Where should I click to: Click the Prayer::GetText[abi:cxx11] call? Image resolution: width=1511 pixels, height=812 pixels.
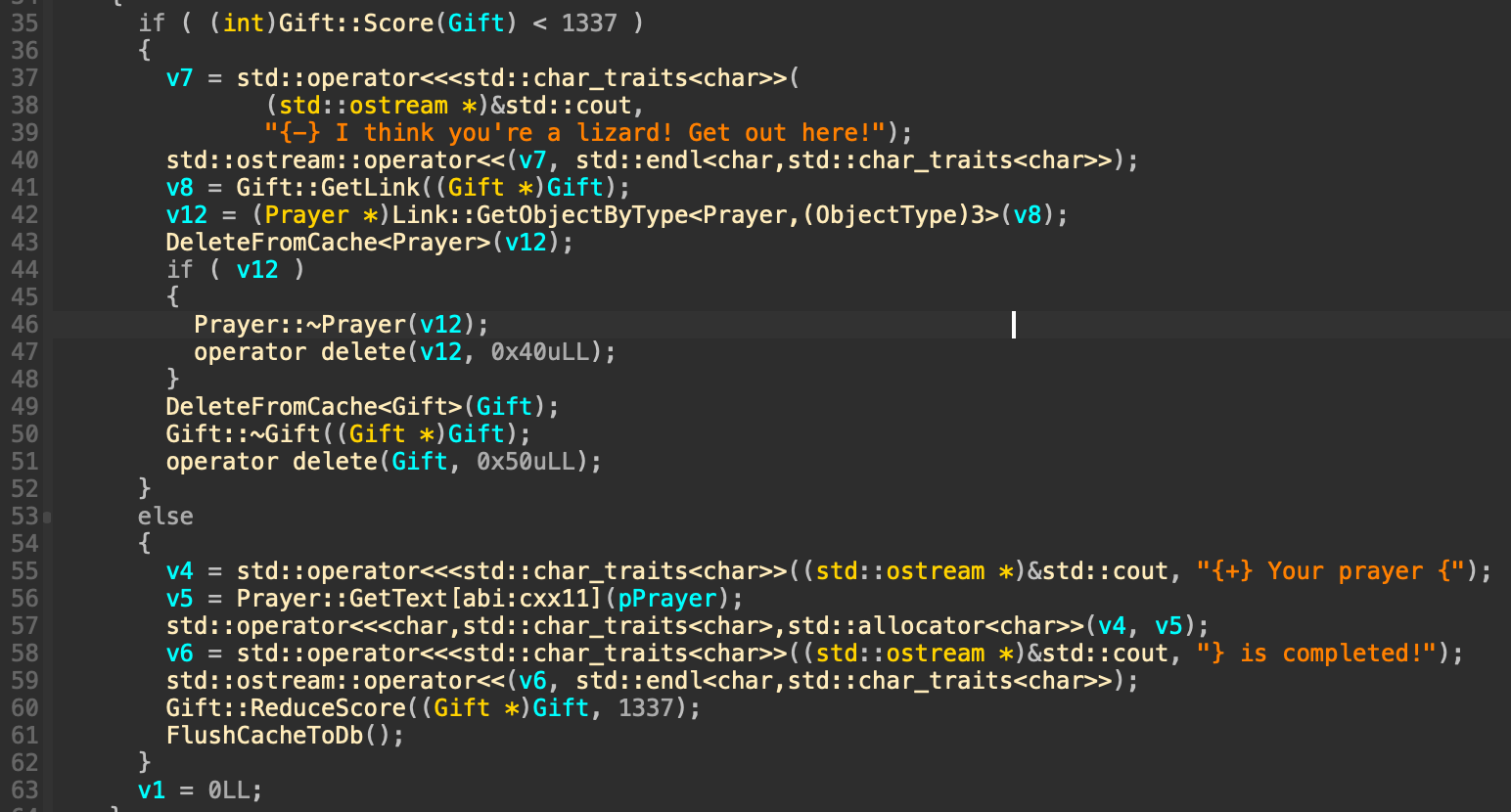420,598
